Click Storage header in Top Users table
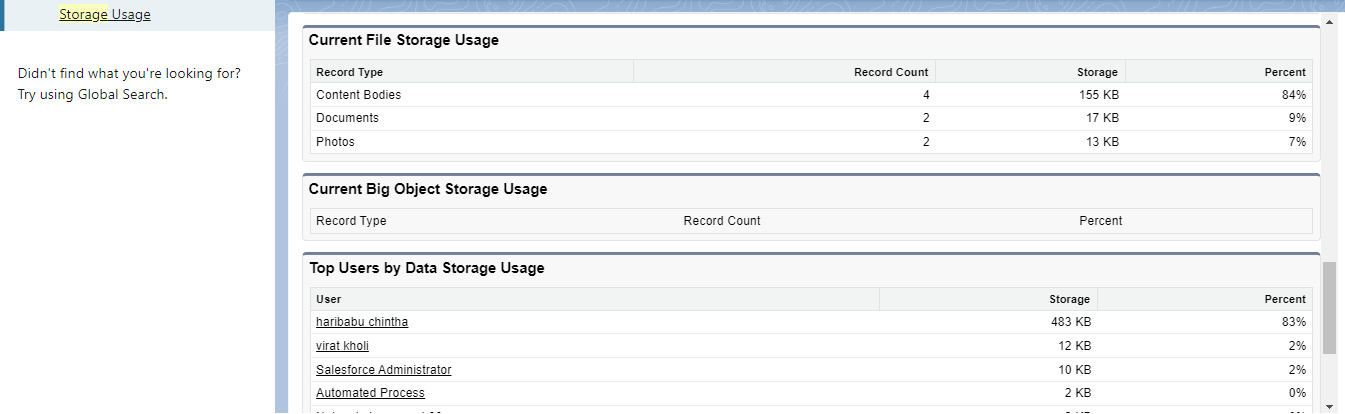The width and height of the screenshot is (1345, 414). [x=1069, y=299]
